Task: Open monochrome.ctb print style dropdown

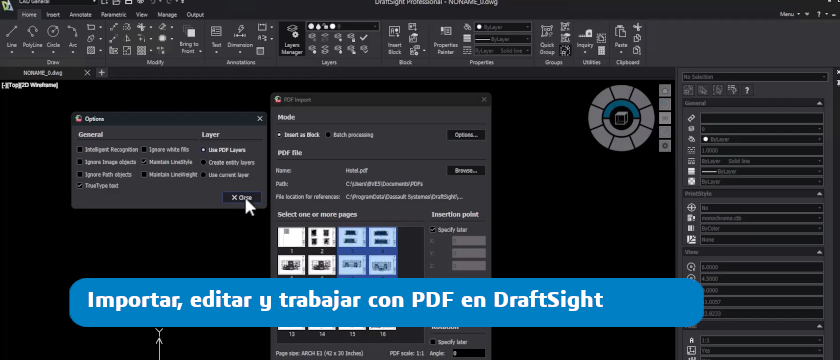Action: click(762, 218)
